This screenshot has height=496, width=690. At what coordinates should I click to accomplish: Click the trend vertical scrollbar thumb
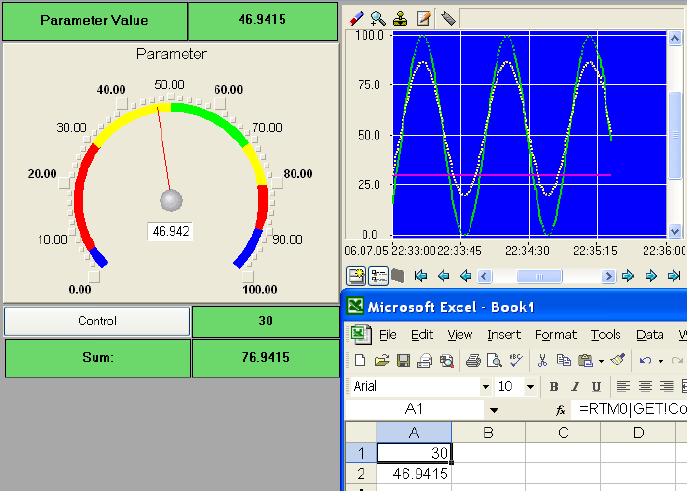[x=675, y=135]
